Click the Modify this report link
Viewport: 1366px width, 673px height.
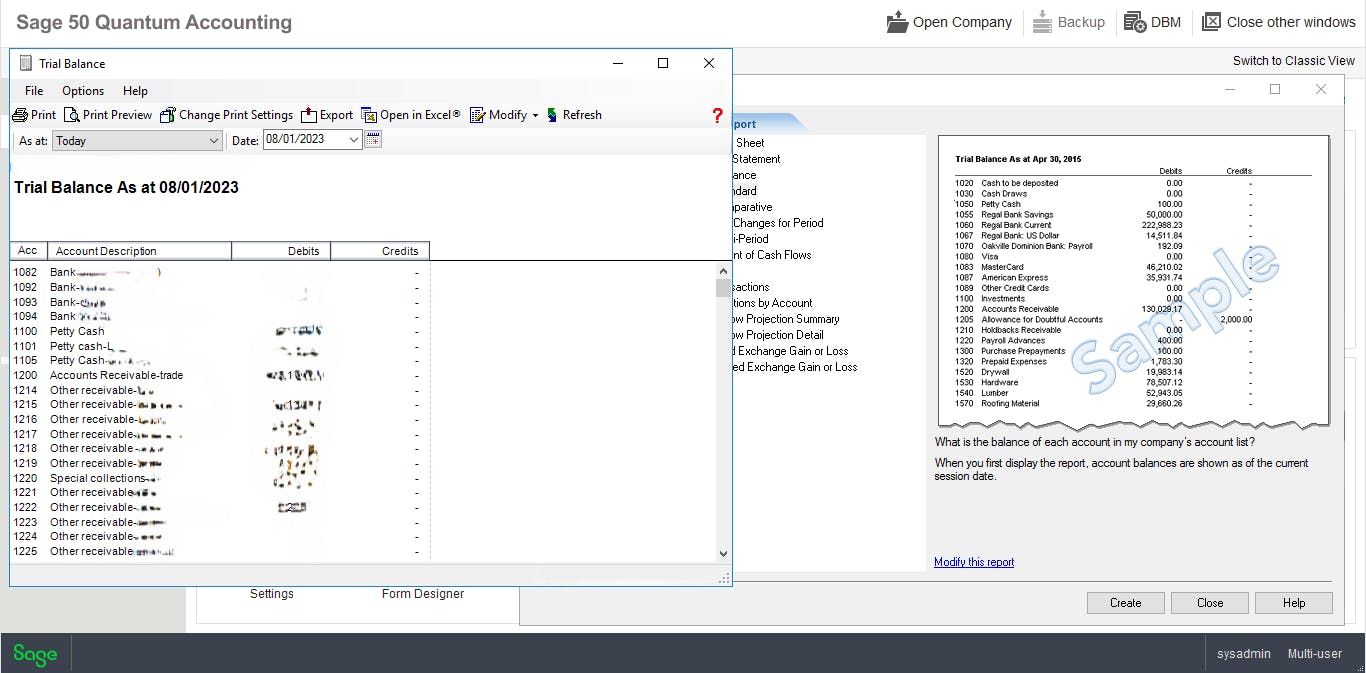click(x=973, y=562)
